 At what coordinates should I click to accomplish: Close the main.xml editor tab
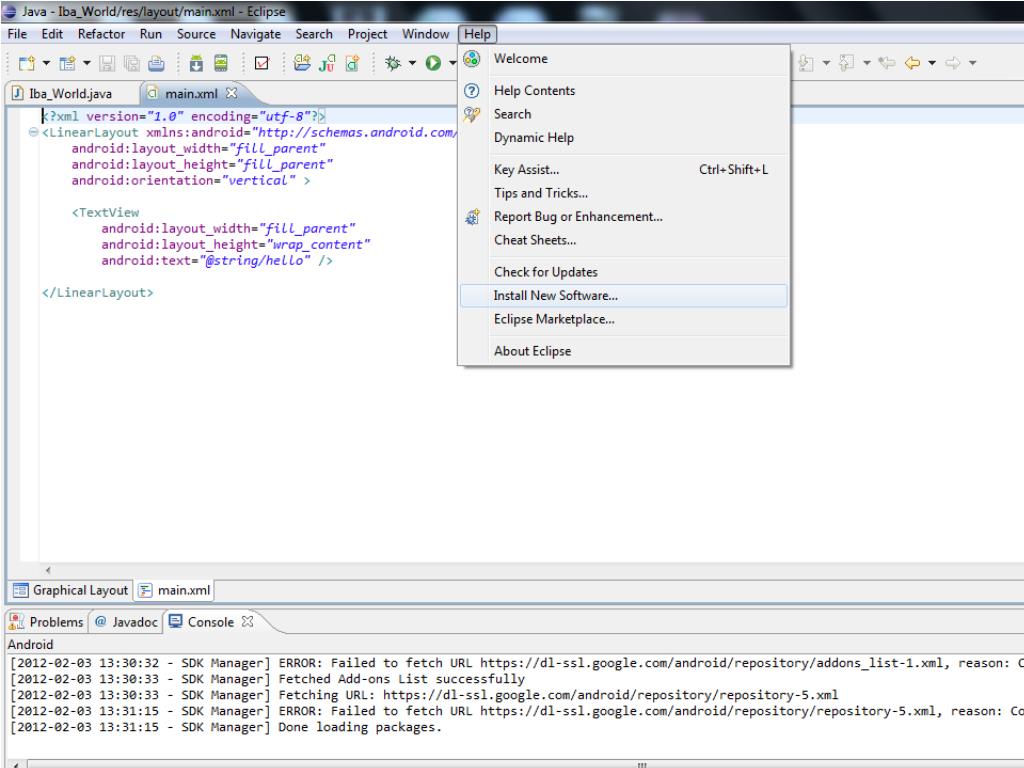[231, 93]
